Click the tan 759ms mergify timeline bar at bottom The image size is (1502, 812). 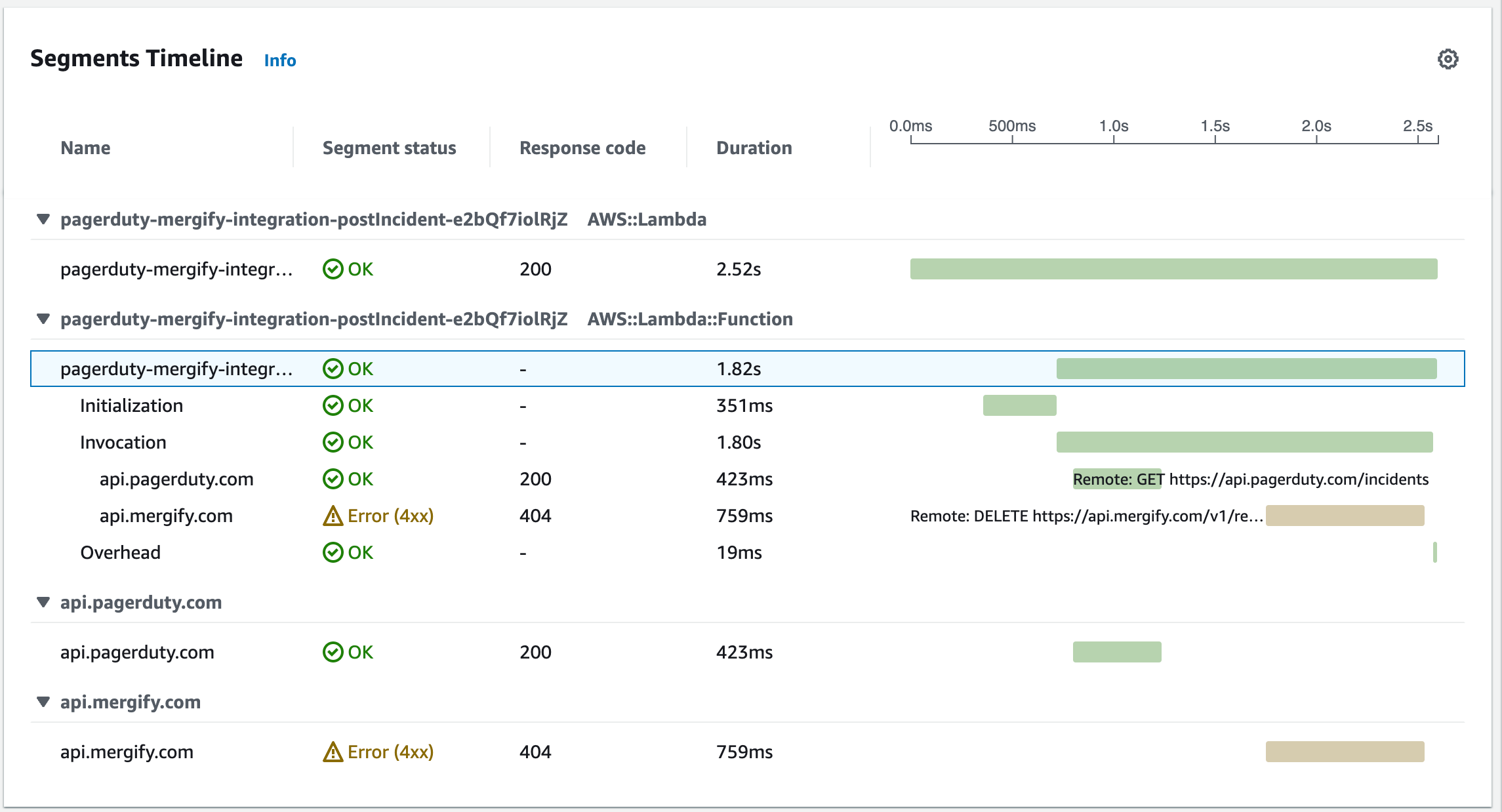pos(1345,752)
